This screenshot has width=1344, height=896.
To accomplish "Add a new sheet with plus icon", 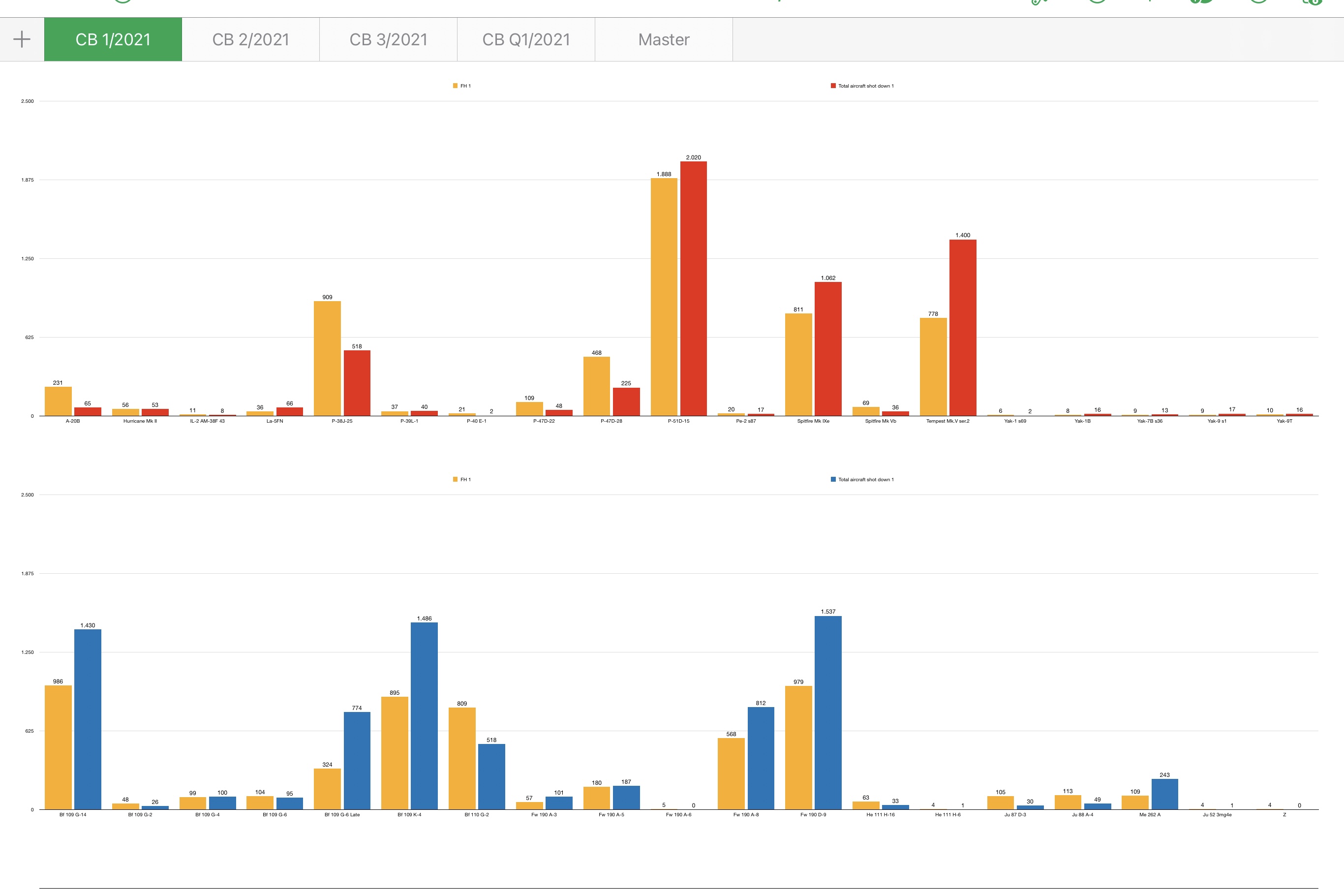I will (22, 39).
